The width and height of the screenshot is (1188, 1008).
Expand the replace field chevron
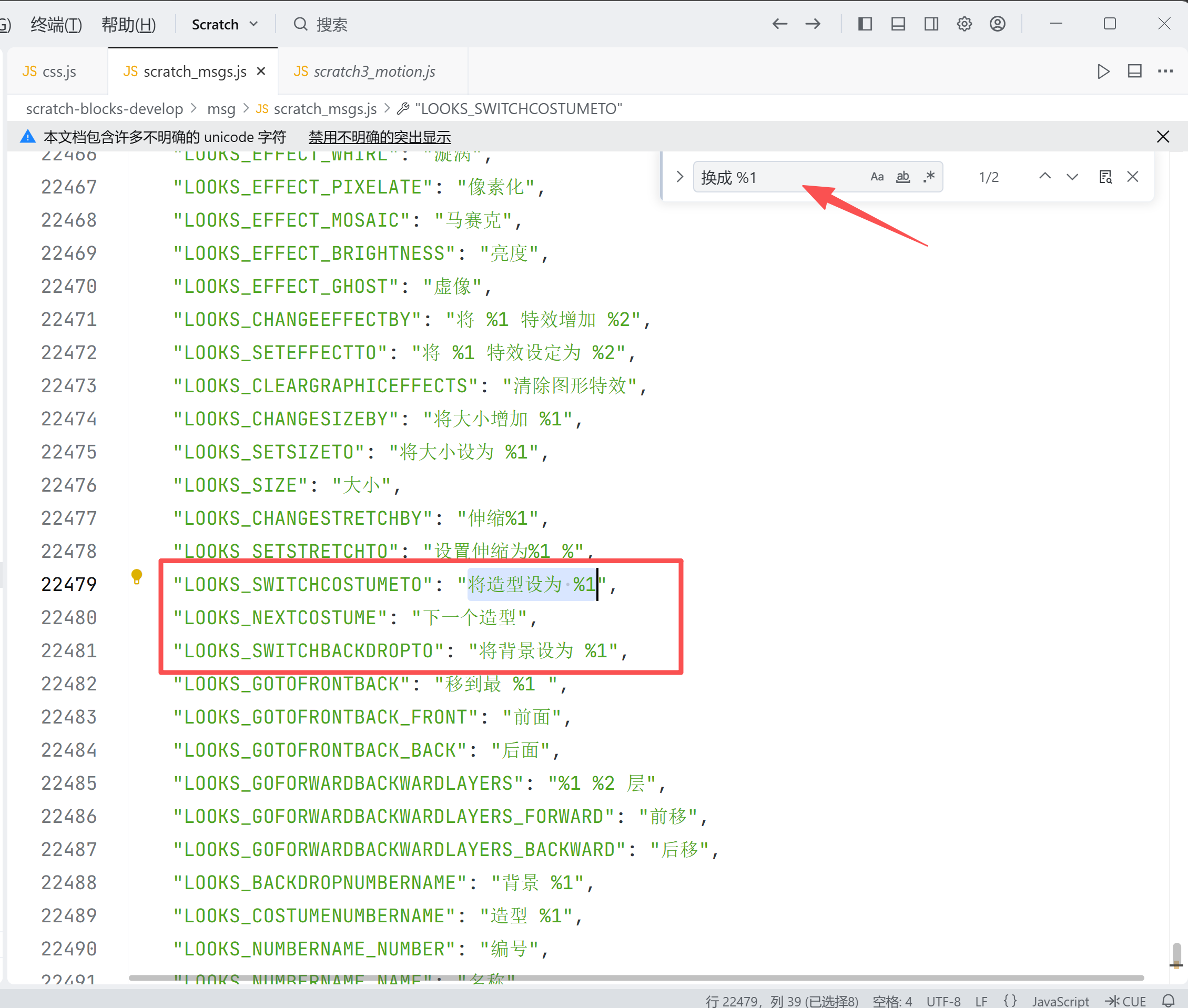click(679, 177)
